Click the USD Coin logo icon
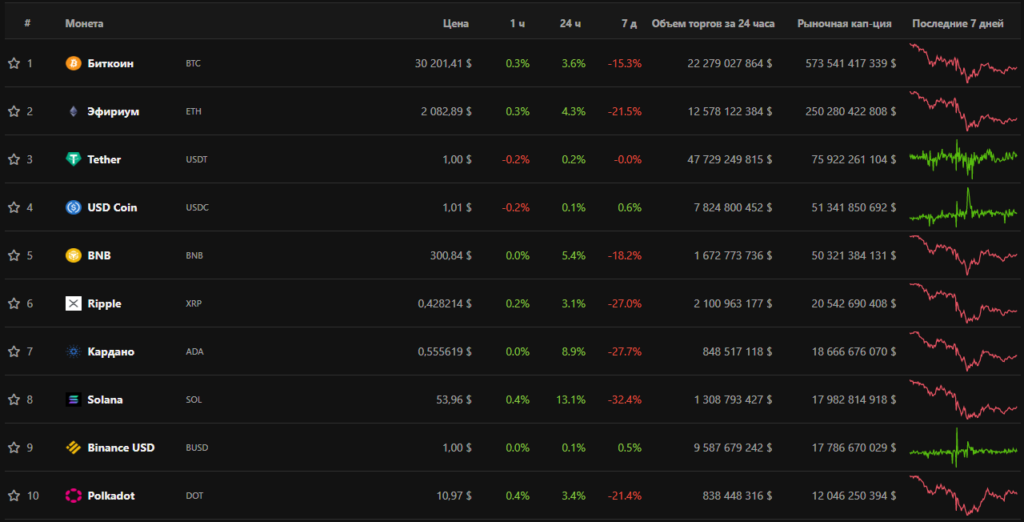 (x=73, y=208)
